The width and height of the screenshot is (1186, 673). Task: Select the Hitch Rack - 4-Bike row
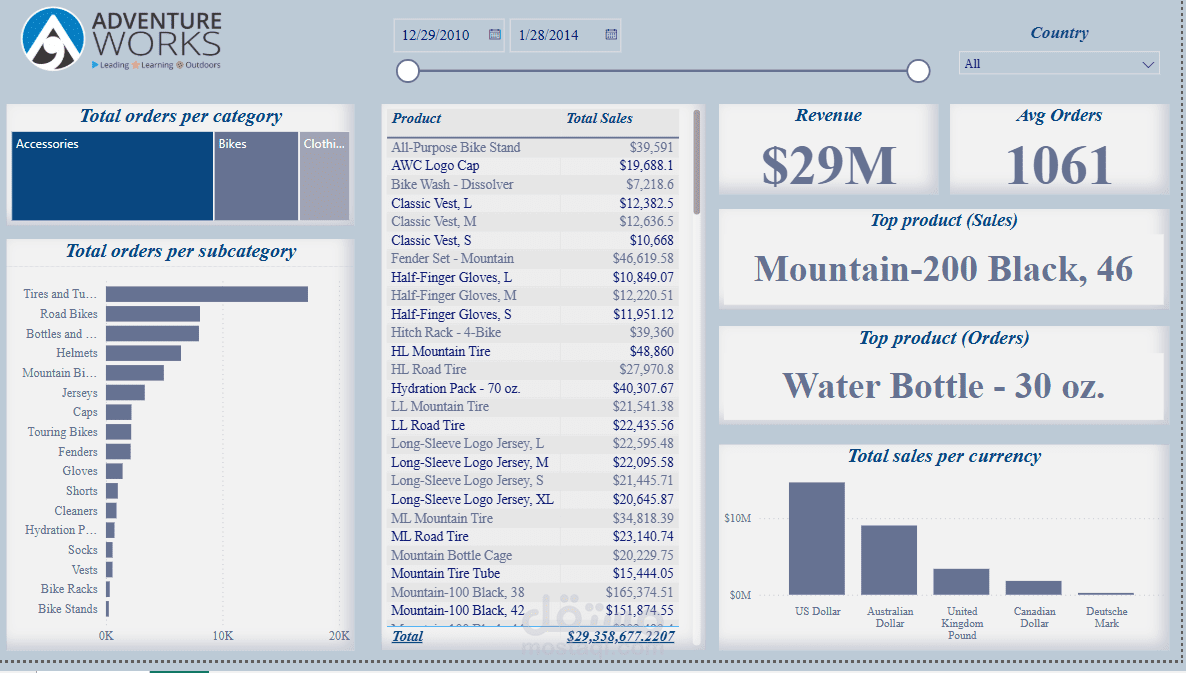pos(532,333)
